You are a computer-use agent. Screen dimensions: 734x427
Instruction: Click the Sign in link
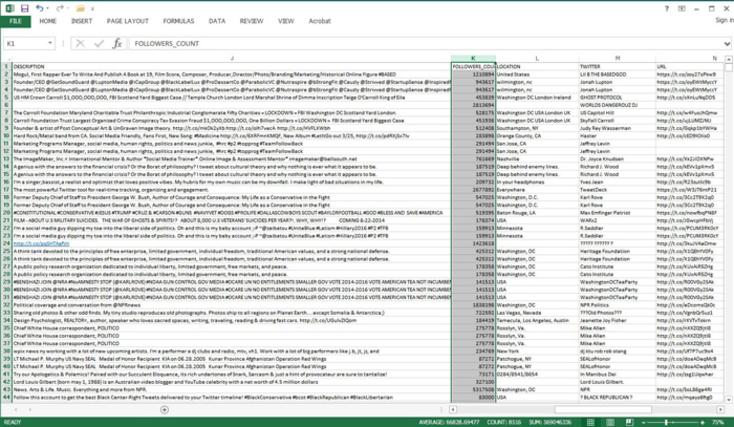tap(724, 20)
